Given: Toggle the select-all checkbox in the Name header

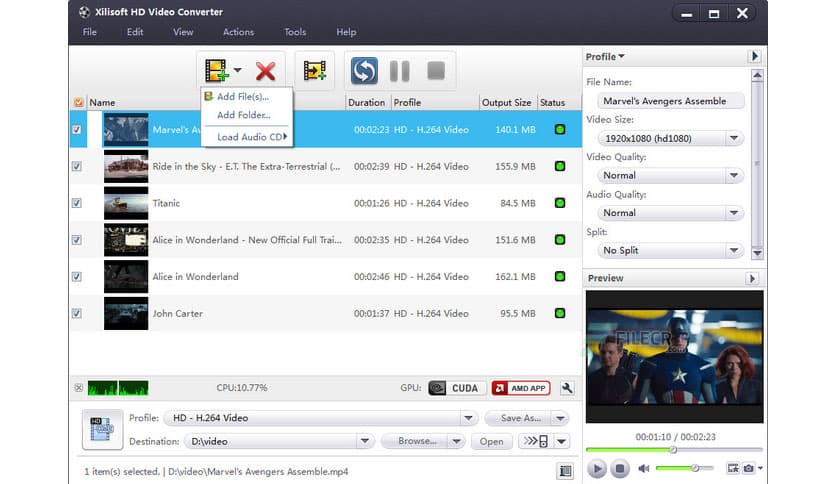Looking at the screenshot, I should pyautogui.click(x=78, y=102).
